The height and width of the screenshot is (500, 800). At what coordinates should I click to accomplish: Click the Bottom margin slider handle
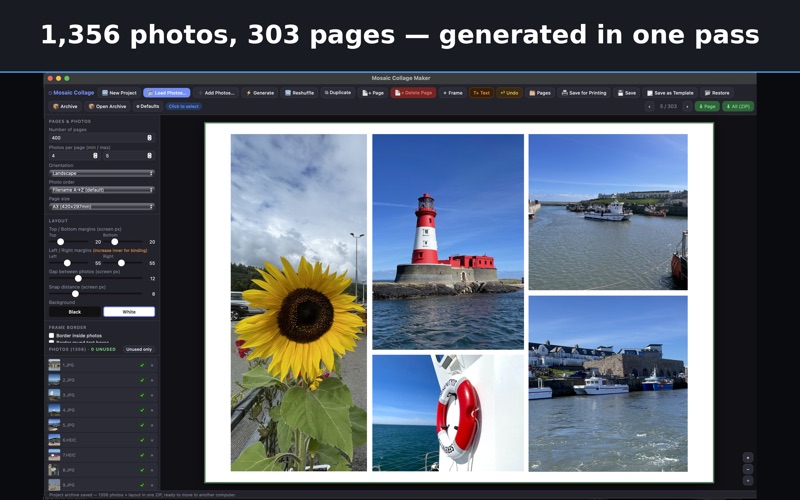115,242
